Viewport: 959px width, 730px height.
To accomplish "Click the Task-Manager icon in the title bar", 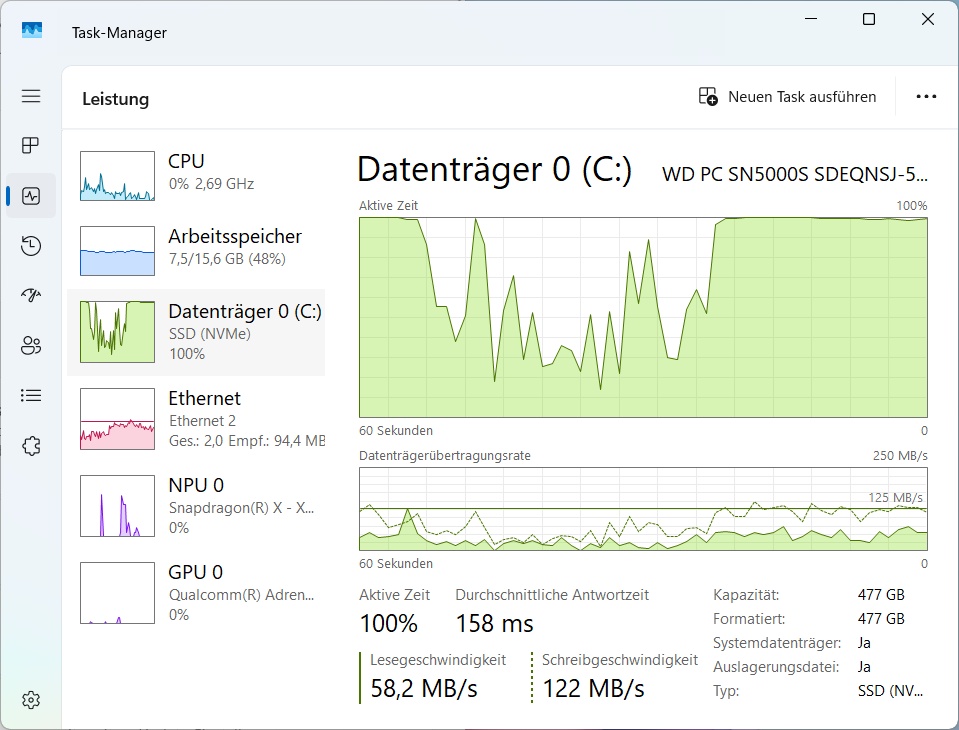I will pyautogui.click(x=32, y=31).
